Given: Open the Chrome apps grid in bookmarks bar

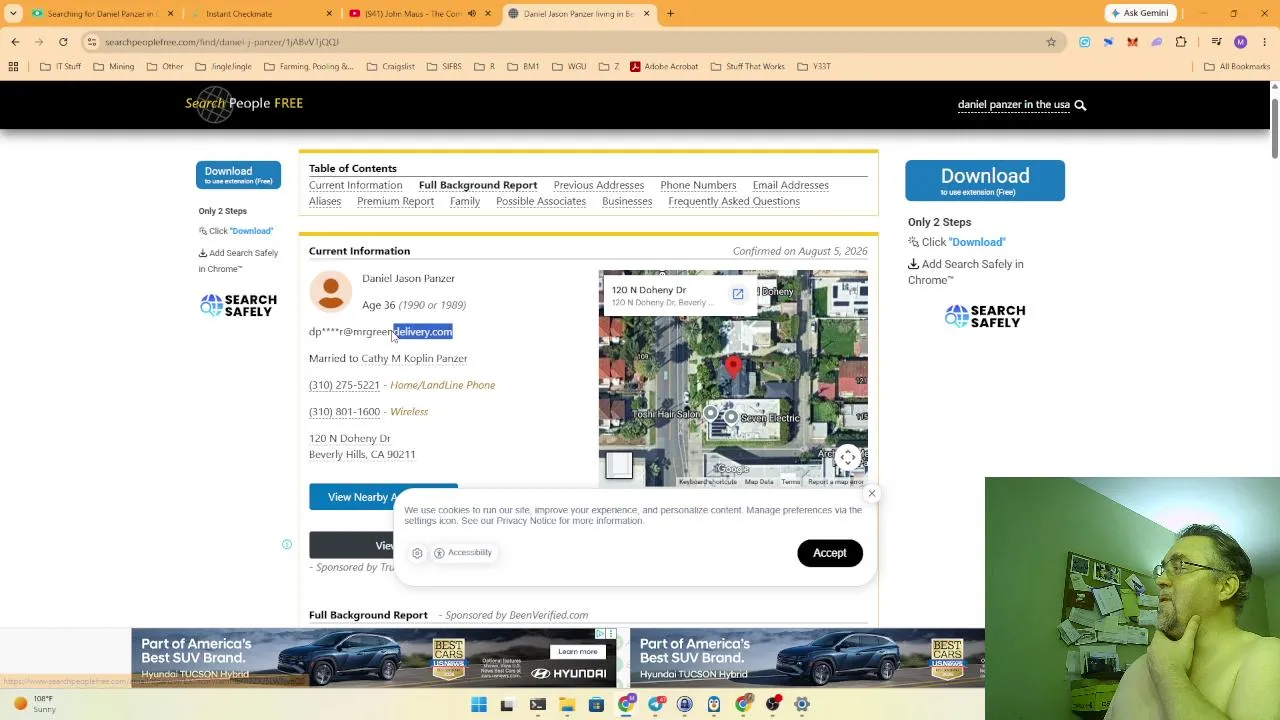Looking at the screenshot, I should pyautogui.click(x=13, y=67).
